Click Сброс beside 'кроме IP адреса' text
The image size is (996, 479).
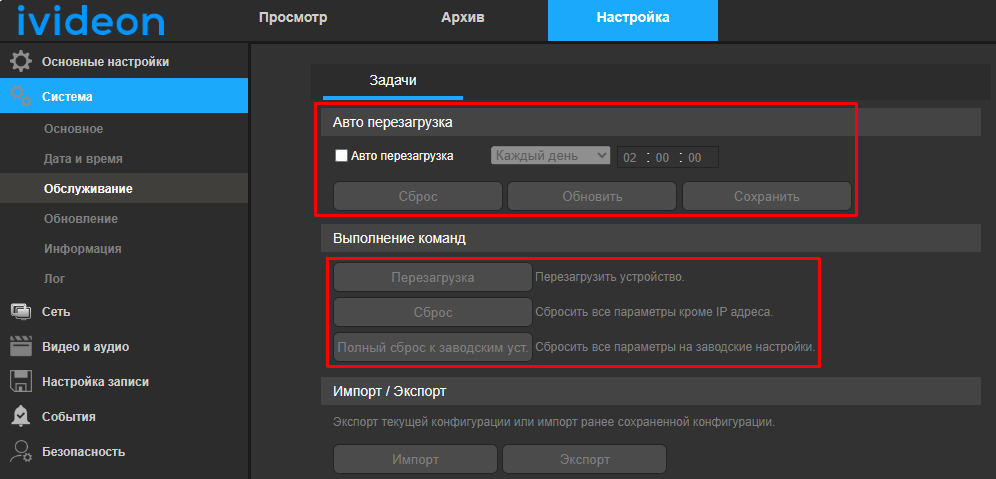coord(433,313)
